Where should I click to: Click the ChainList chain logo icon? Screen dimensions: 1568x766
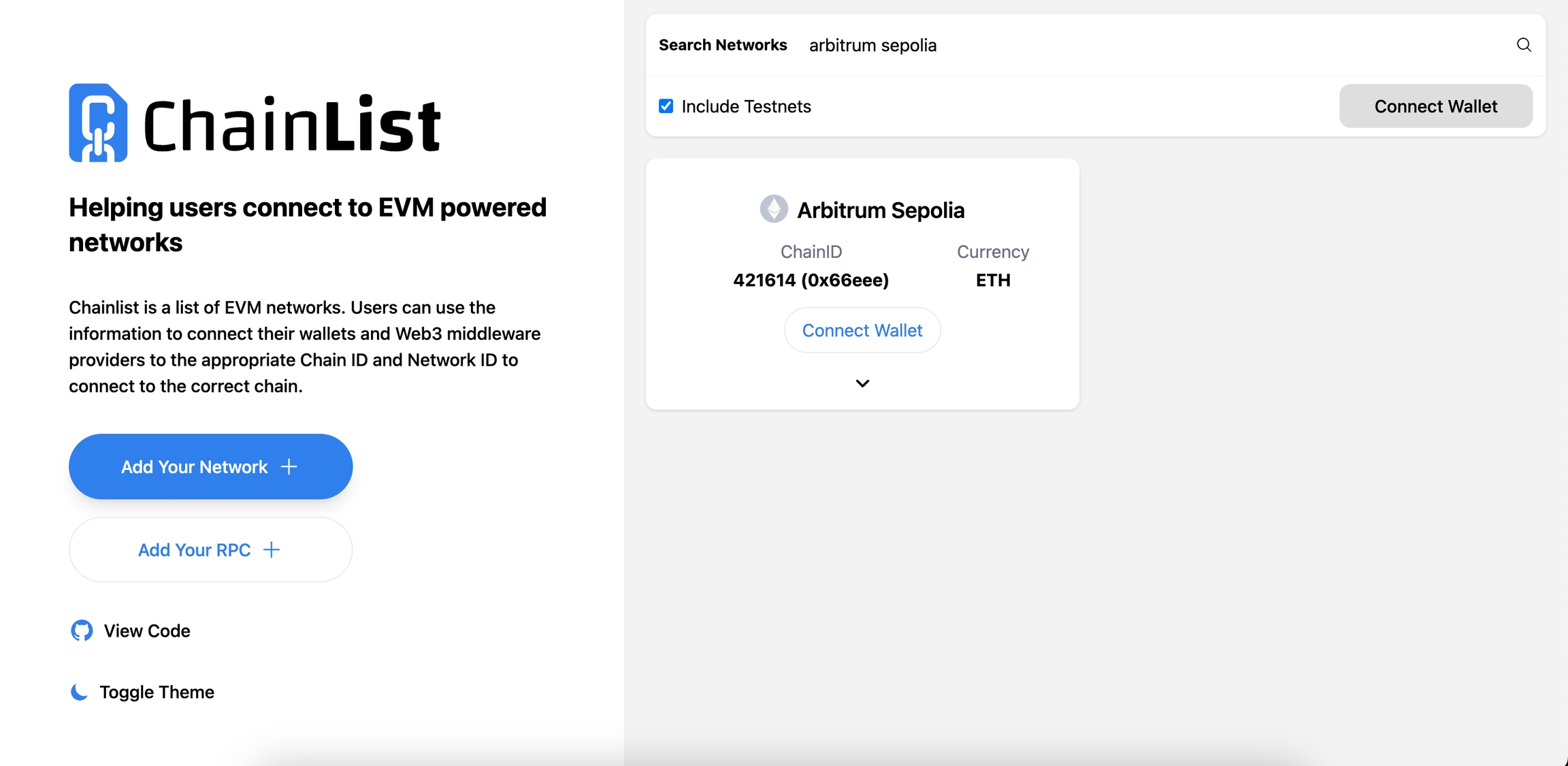pos(98,123)
